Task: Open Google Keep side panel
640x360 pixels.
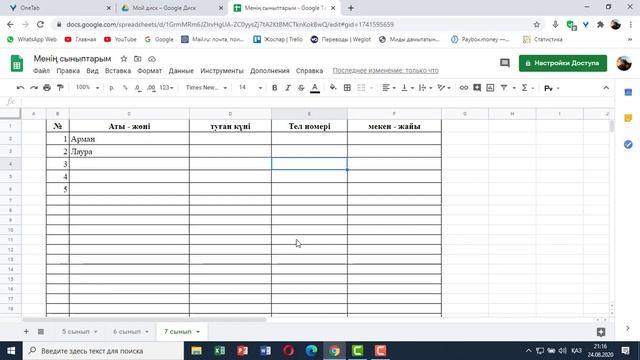Action: pos(628,118)
